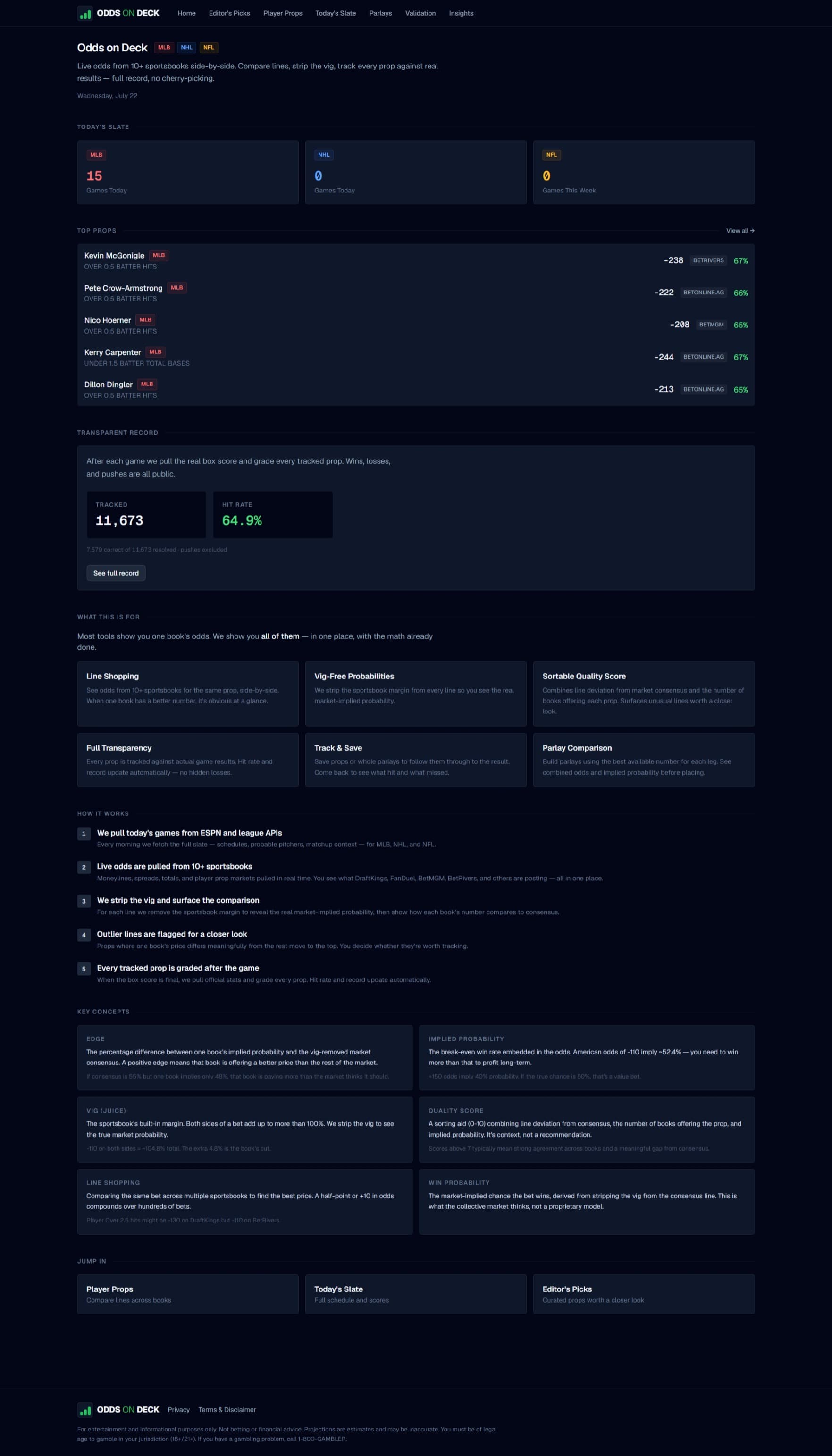Open the NFL Games This Week card

(x=644, y=172)
